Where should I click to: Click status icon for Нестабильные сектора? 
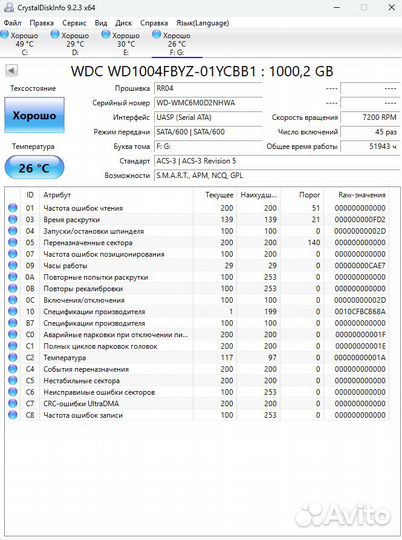click(x=13, y=380)
